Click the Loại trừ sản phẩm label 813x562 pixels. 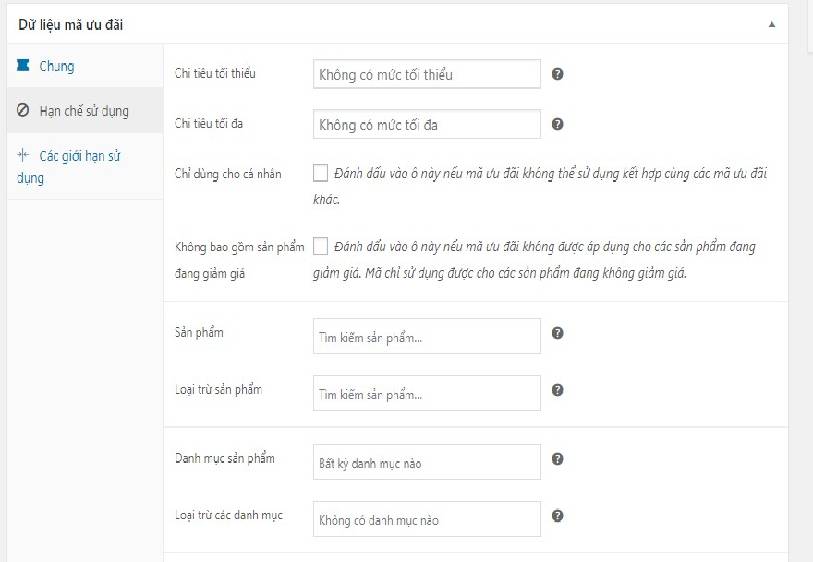click(x=218, y=389)
